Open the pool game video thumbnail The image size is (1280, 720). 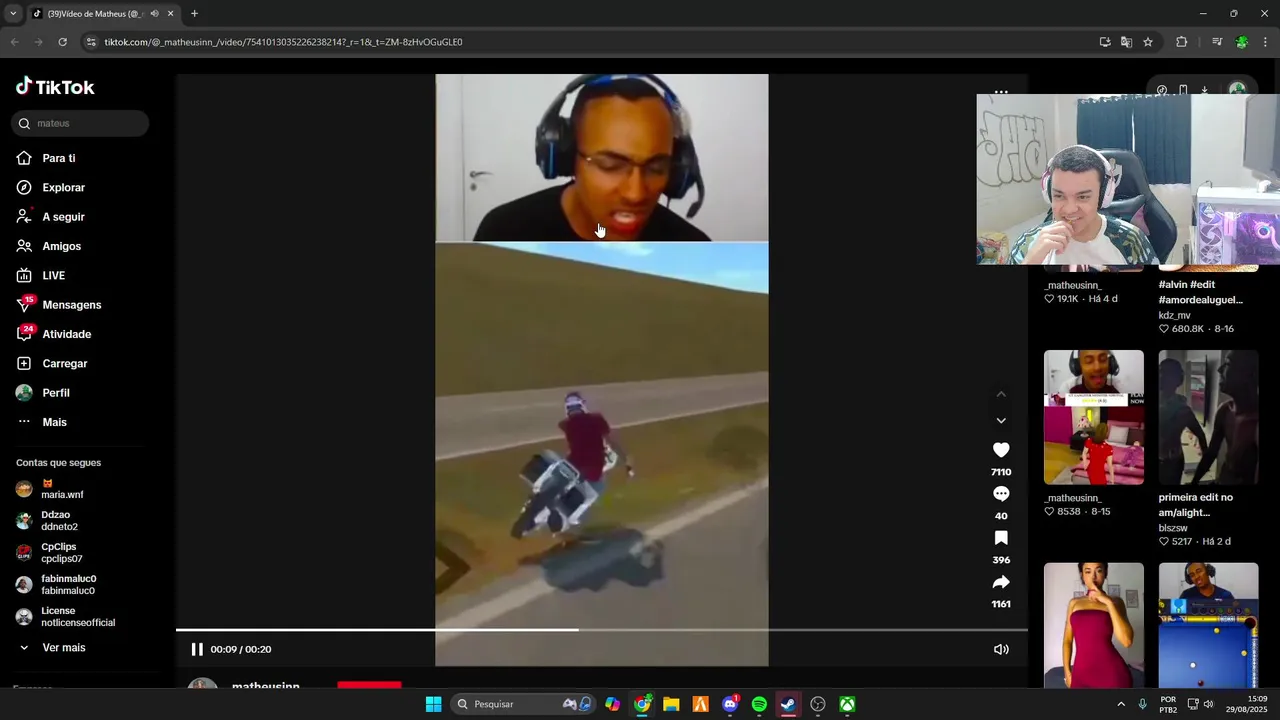[x=1208, y=625]
